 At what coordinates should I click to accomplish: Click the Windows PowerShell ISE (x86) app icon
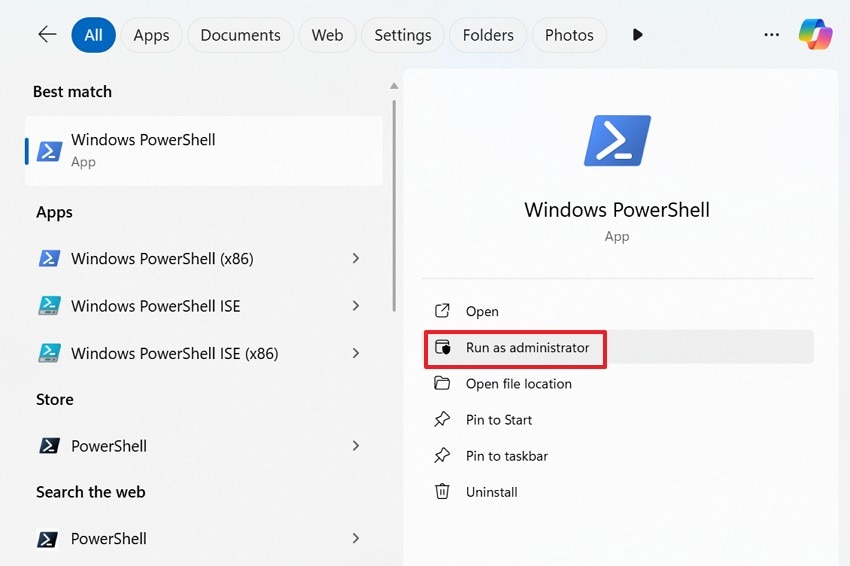click(x=49, y=353)
